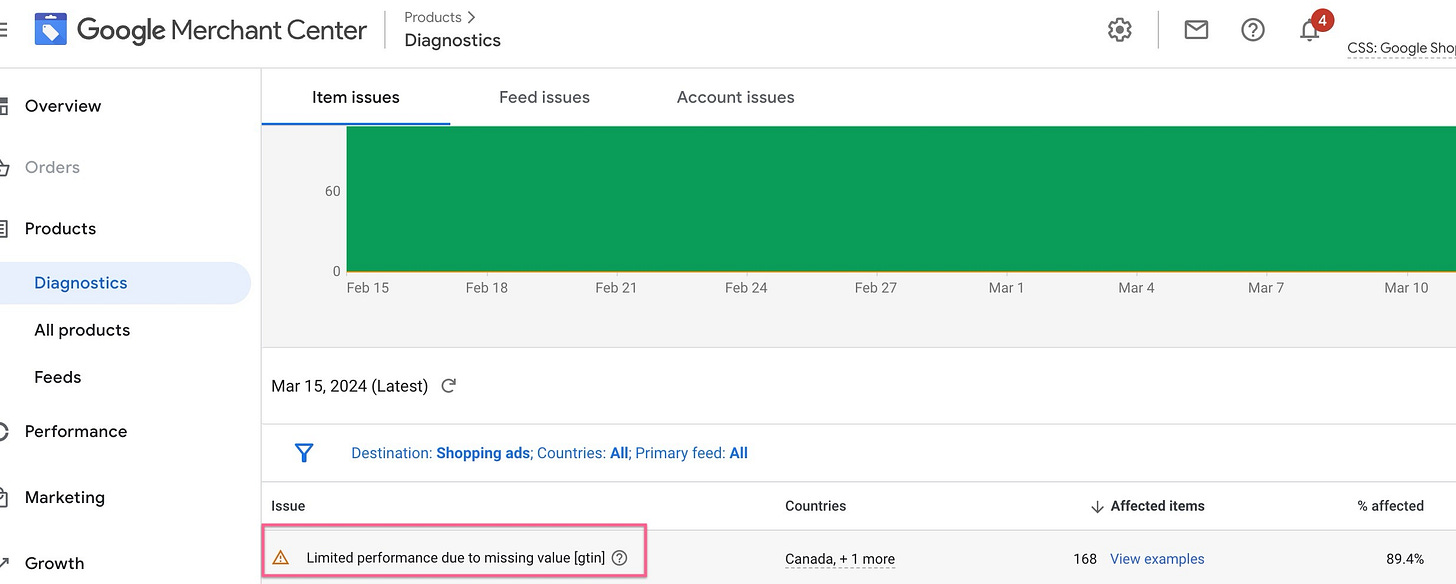Click the Overview sidebar icon
The width and height of the screenshot is (1456, 584).
click(4, 106)
